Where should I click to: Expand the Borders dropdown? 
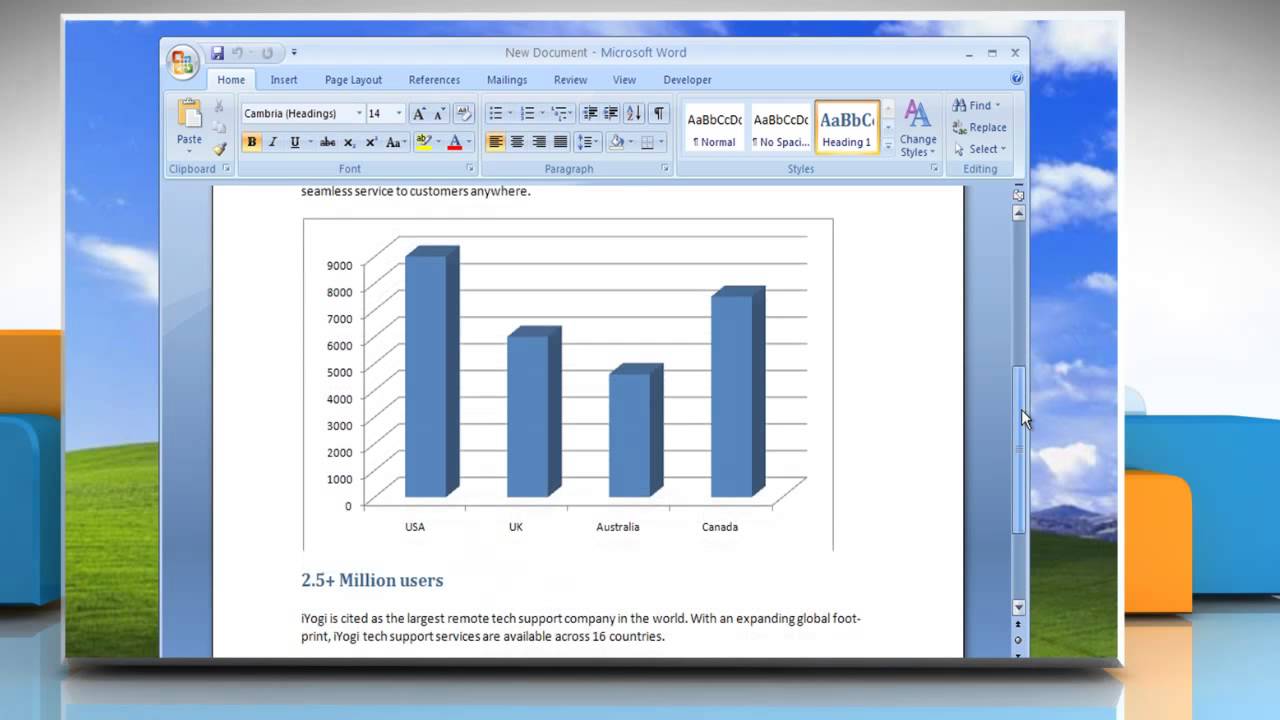(x=661, y=143)
